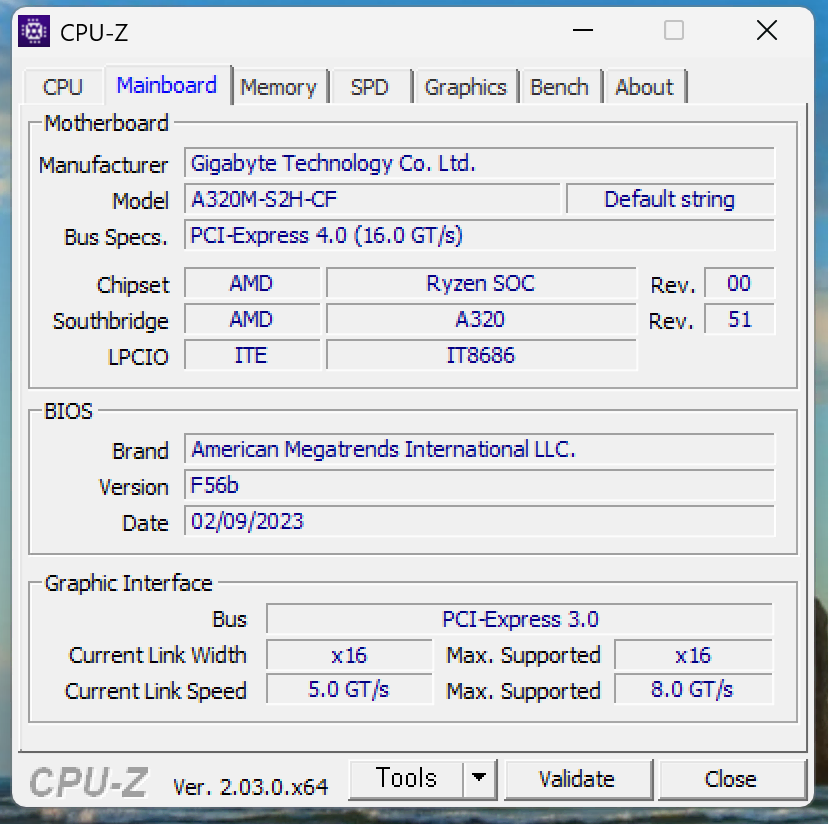Select the Southbridge A320 value

click(481, 319)
